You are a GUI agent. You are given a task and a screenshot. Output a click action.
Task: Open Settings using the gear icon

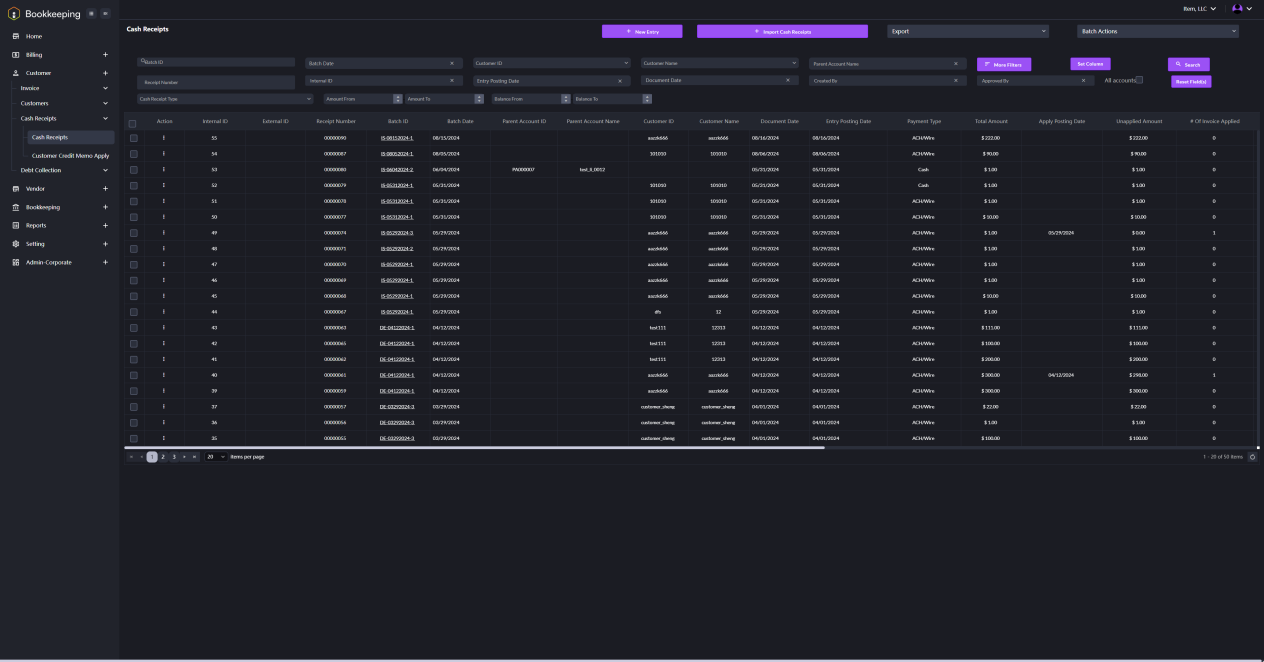[x=15, y=243]
